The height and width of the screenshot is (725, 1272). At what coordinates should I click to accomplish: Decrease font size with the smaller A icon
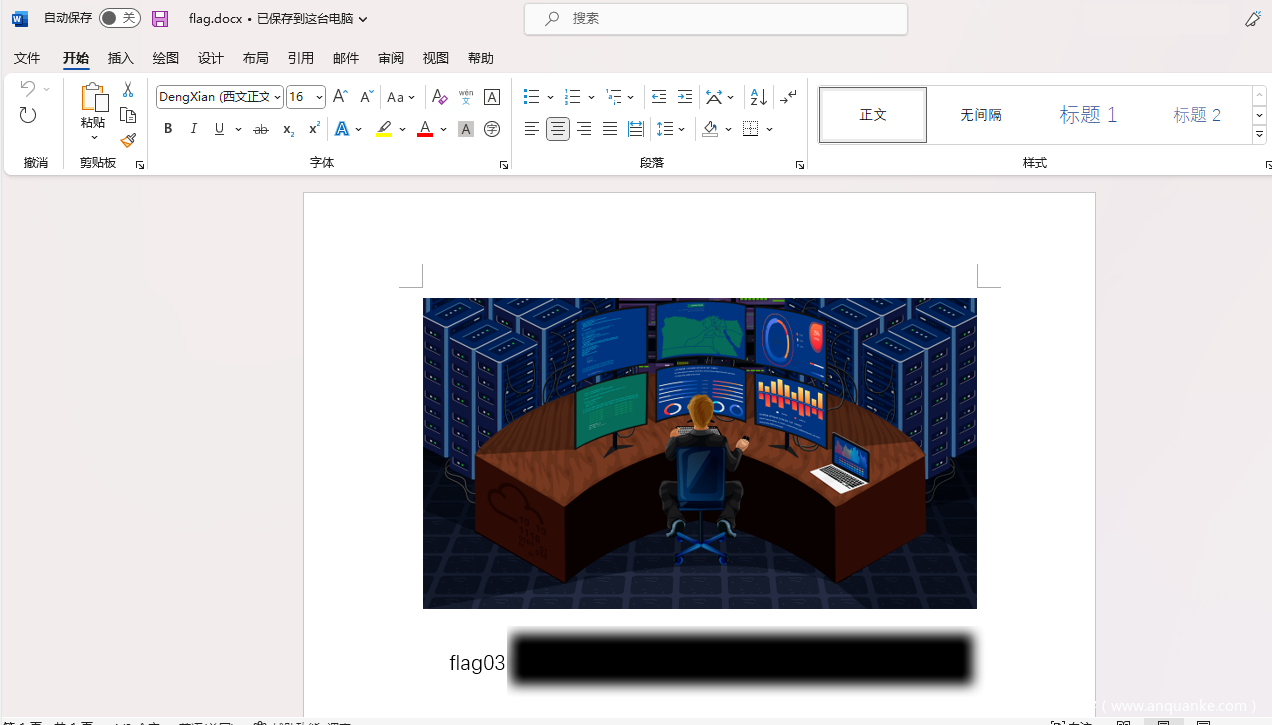(366, 97)
